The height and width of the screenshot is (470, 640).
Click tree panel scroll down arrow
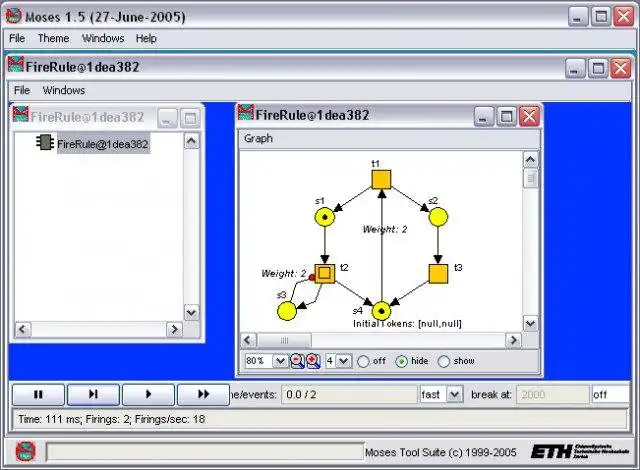191,313
